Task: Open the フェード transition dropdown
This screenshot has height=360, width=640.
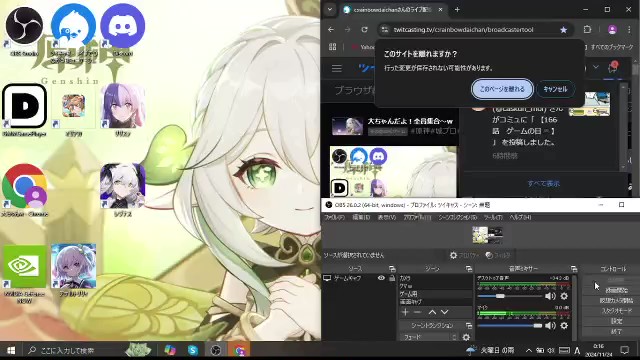Action: click(x=429, y=337)
